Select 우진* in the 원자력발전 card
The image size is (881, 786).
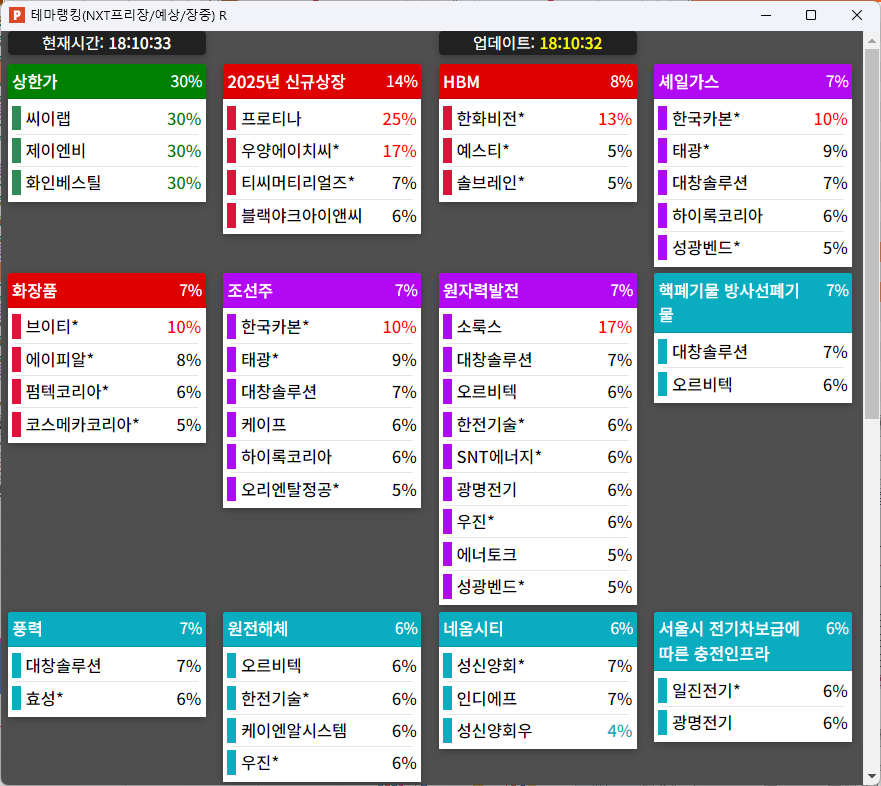(x=538, y=522)
